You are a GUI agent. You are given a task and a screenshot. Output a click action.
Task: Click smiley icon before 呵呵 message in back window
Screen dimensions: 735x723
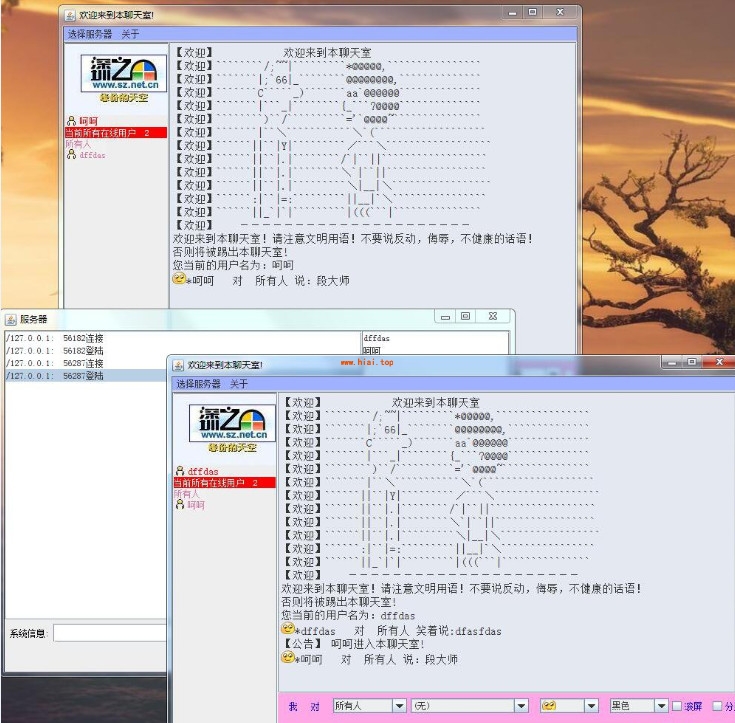tap(179, 279)
